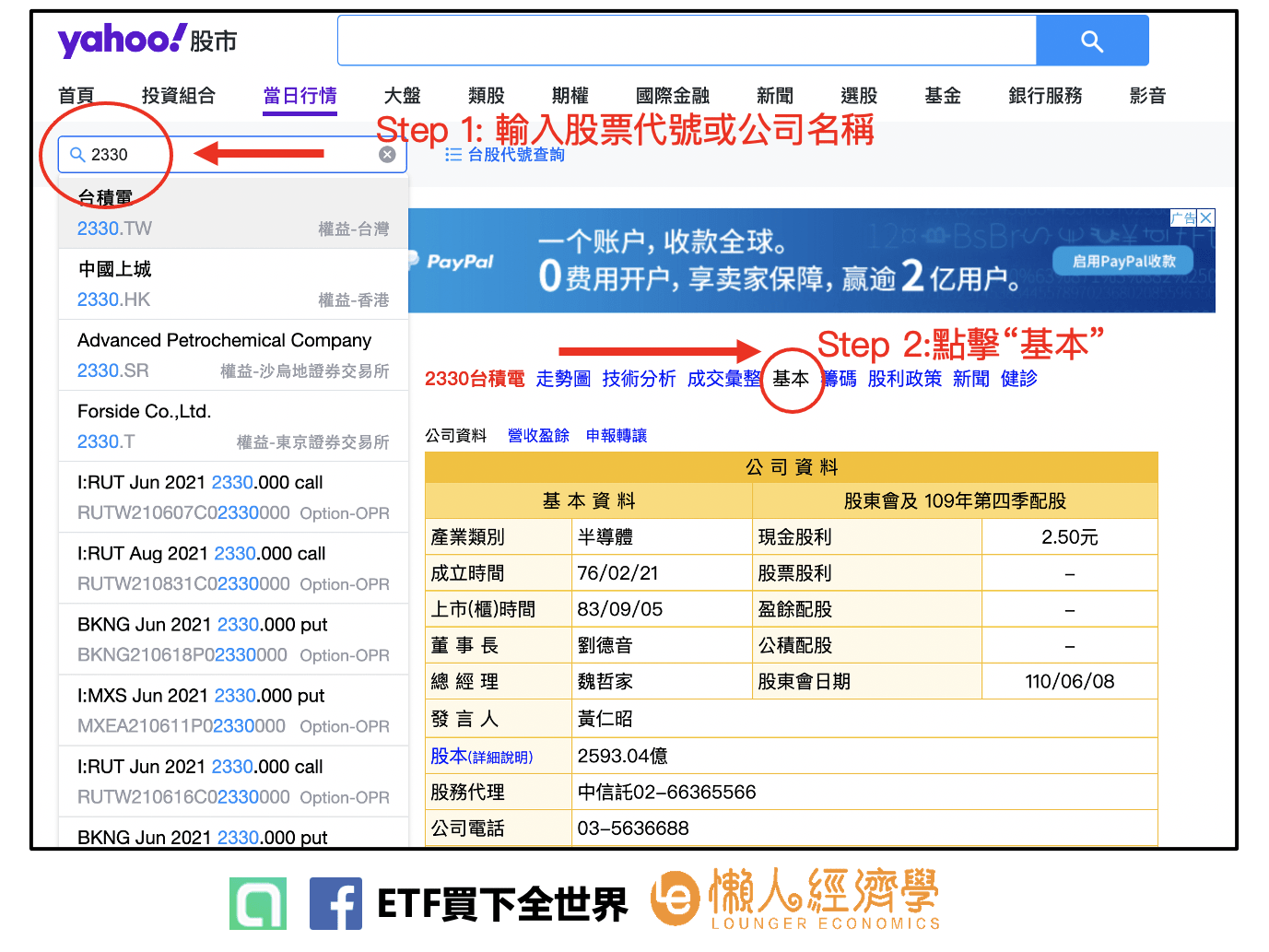
Task: Select the 當日行情 nav tab
Action: tap(300, 96)
